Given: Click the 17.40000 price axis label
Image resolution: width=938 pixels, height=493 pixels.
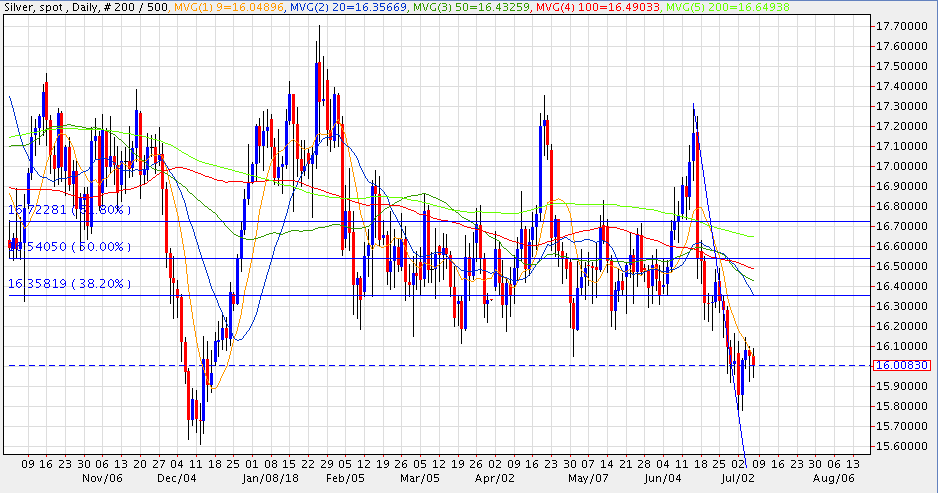Looking at the screenshot, I should coord(903,86).
